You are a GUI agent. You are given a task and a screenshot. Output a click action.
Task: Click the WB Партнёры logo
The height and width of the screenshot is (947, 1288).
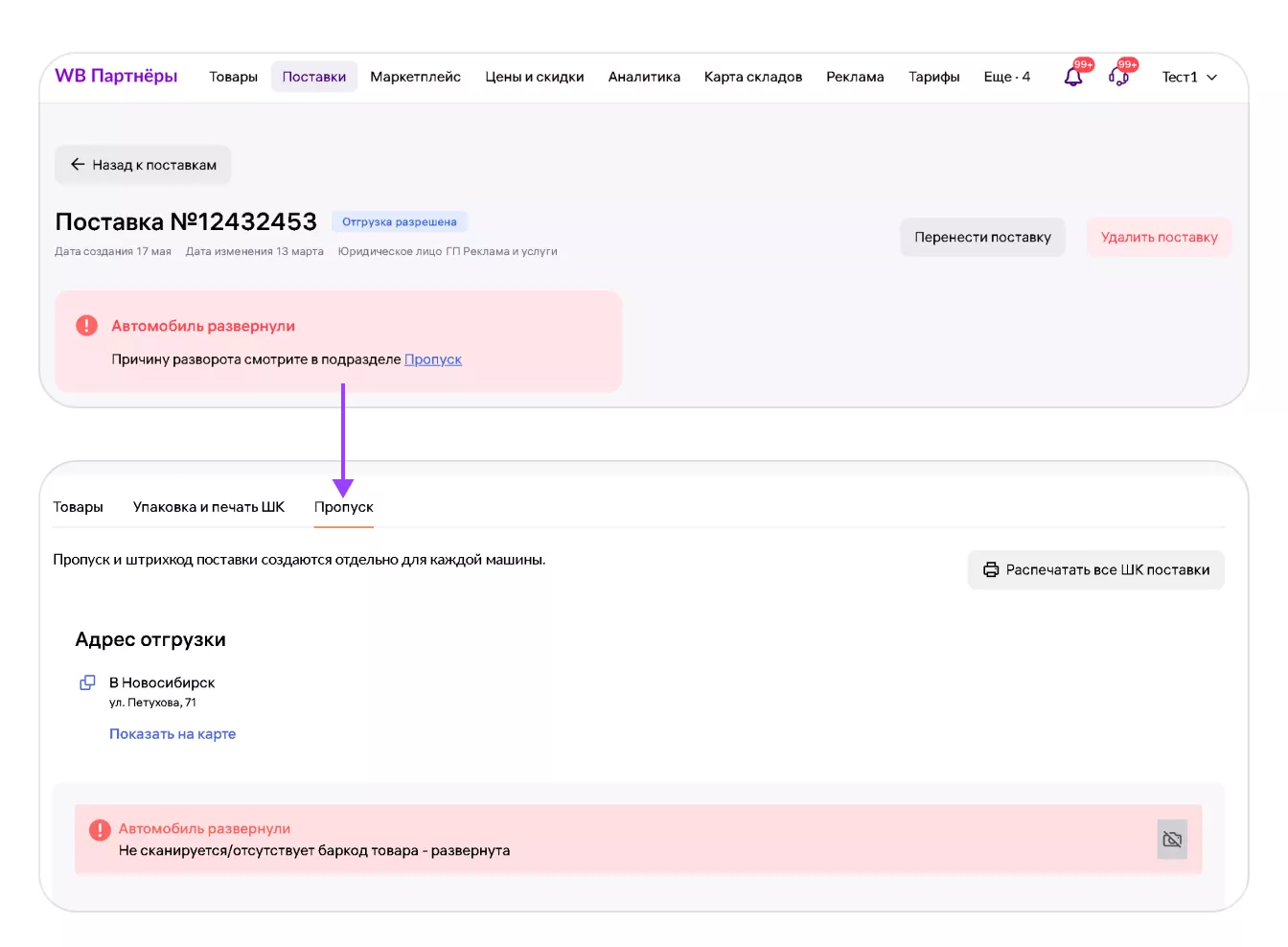point(116,76)
